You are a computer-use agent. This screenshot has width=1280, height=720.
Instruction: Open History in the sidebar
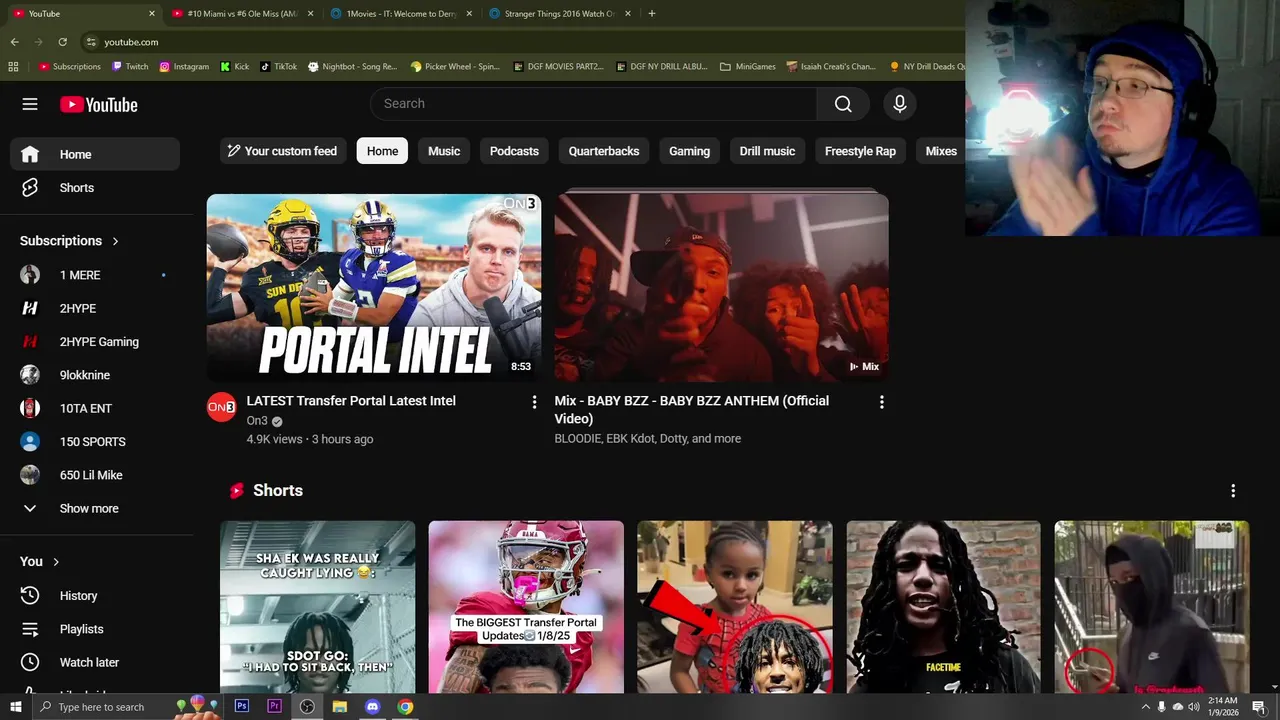point(95,596)
